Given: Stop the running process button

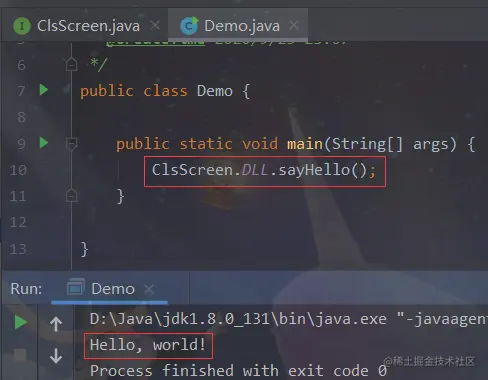Looking at the screenshot, I should tap(20, 355).
